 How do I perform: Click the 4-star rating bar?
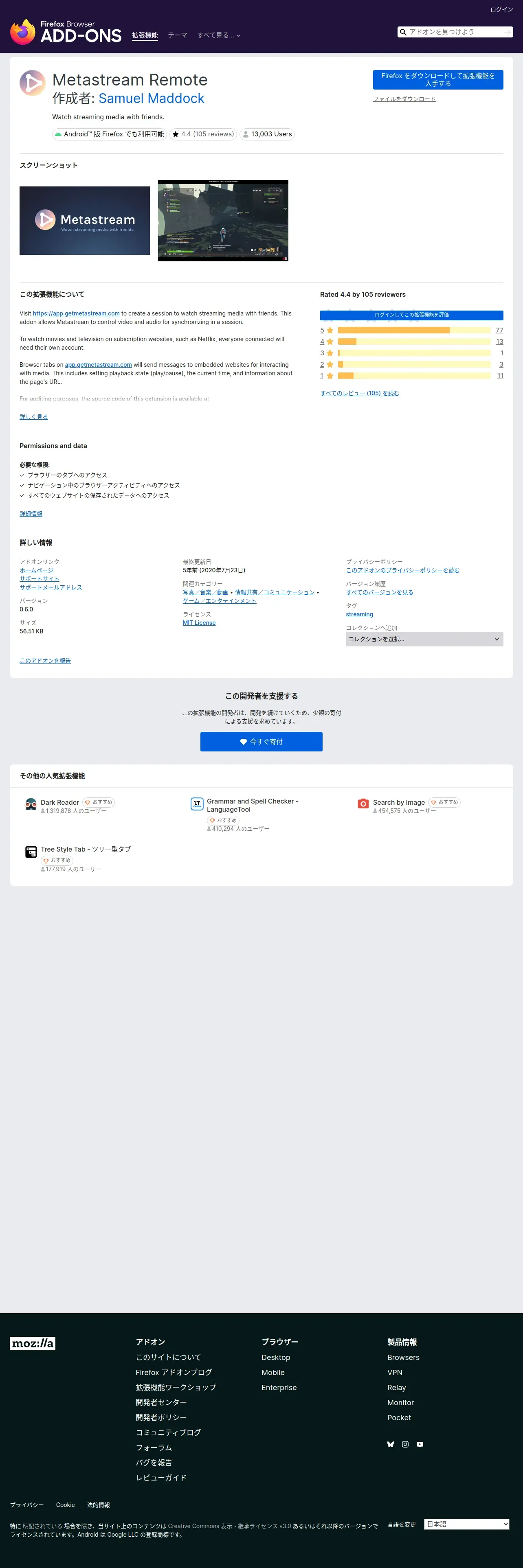point(414,342)
